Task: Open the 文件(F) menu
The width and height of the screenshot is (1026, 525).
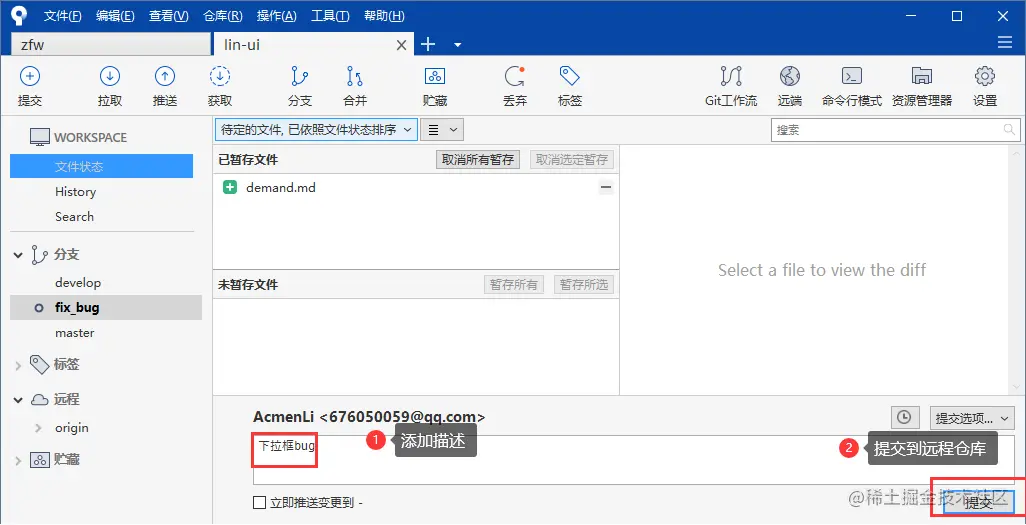Action: 63,16
